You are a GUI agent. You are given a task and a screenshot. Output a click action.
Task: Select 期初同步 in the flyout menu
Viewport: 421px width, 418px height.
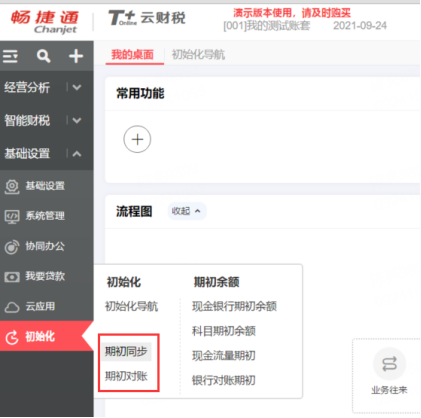pos(126,351)
